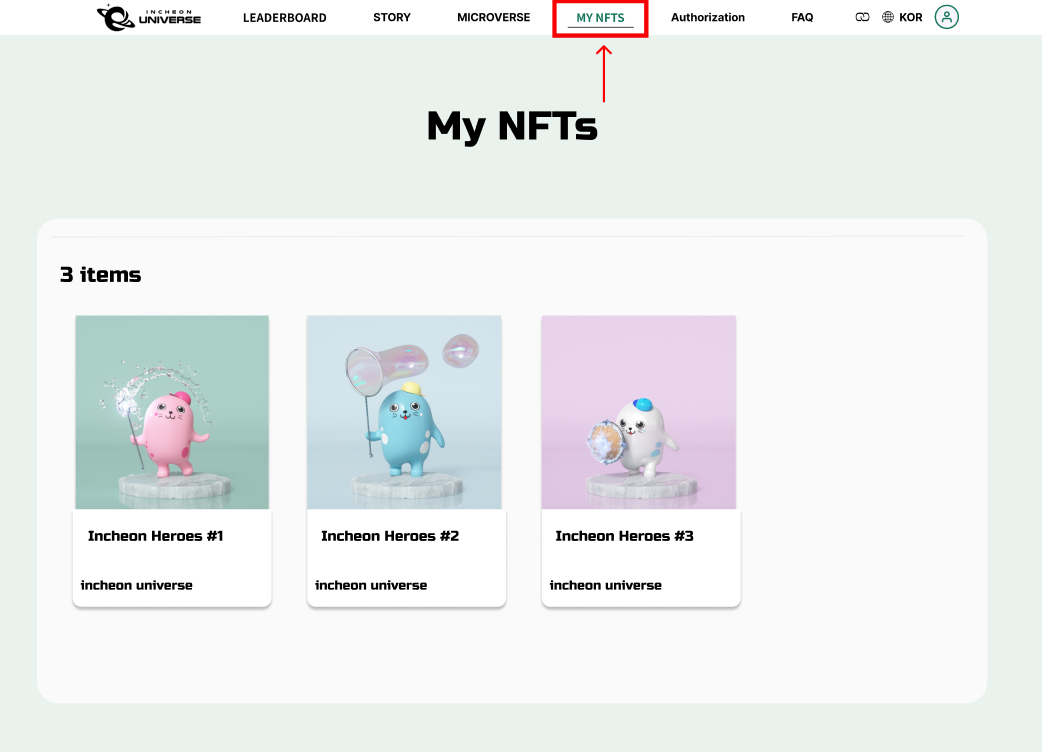
Task: Open the user profile icon
Action: pos(946,17)
